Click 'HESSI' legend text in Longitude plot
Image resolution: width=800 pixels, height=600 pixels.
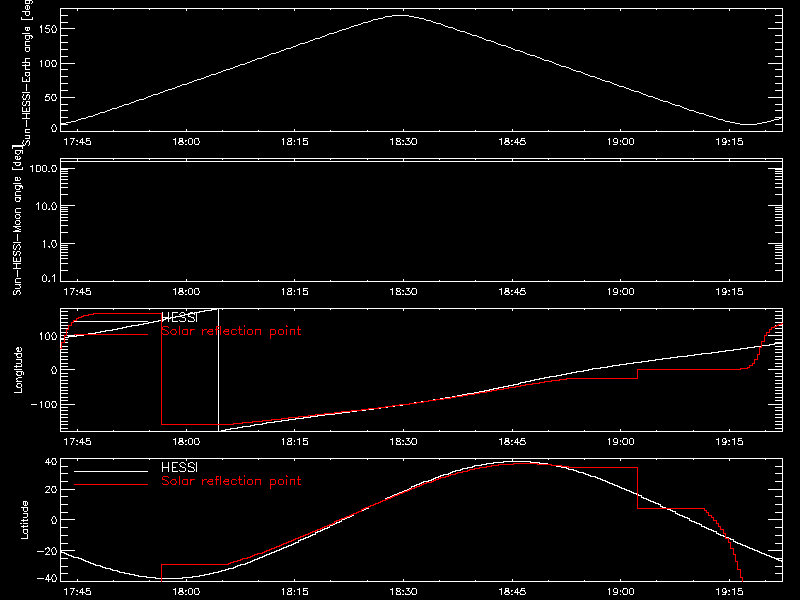click(x=179, y=317)
